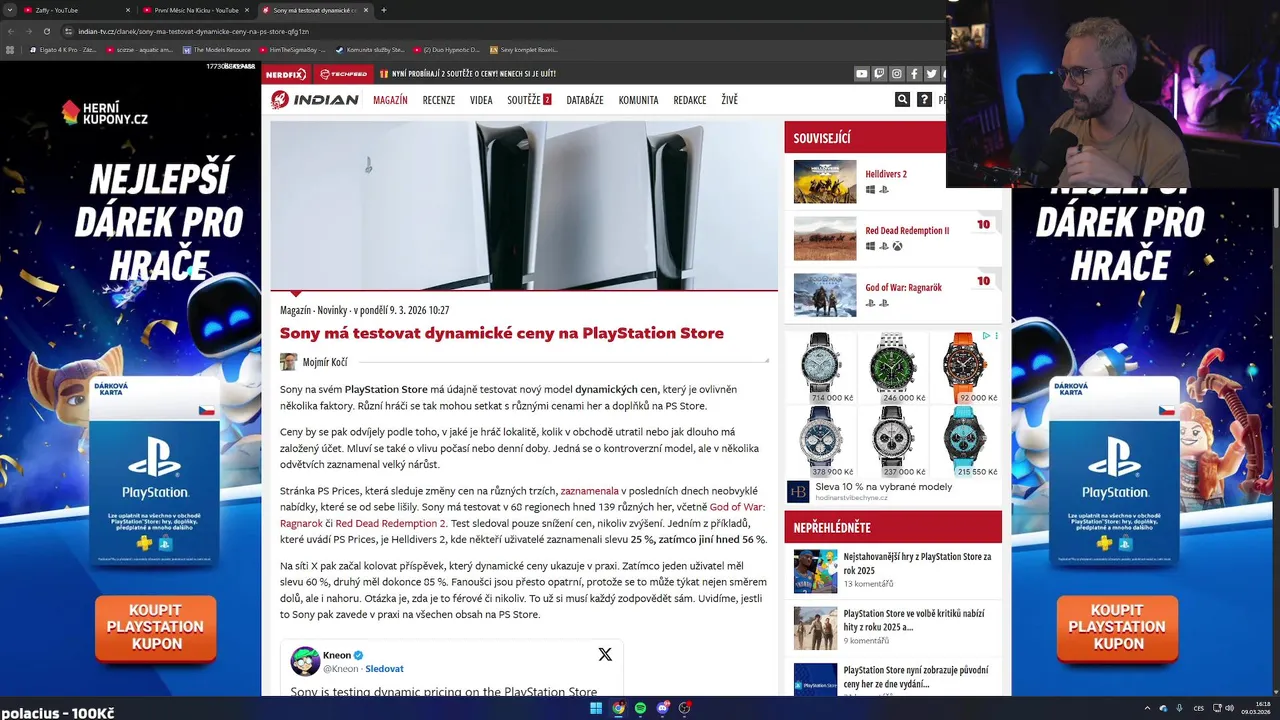Reload the page in browser
This screenshot has width=1280, height=720.
[x=46, y=31]
